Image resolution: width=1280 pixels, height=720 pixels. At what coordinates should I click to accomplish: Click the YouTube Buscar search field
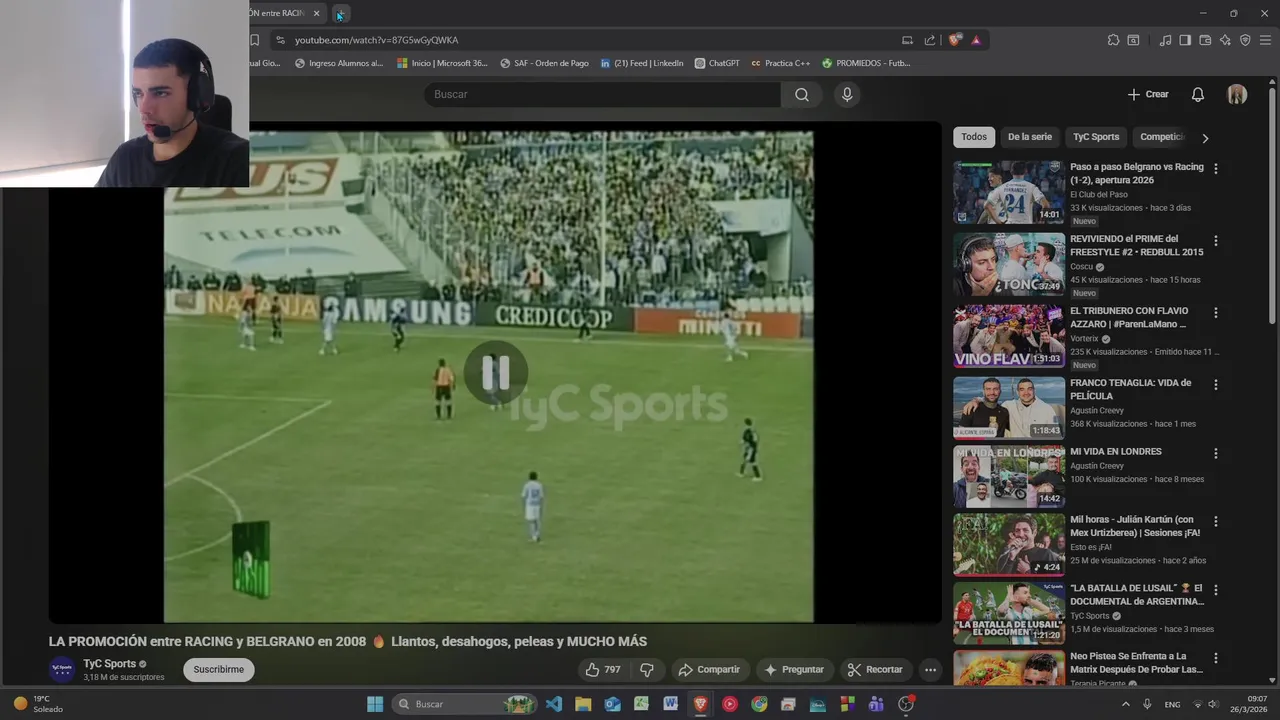603,94
